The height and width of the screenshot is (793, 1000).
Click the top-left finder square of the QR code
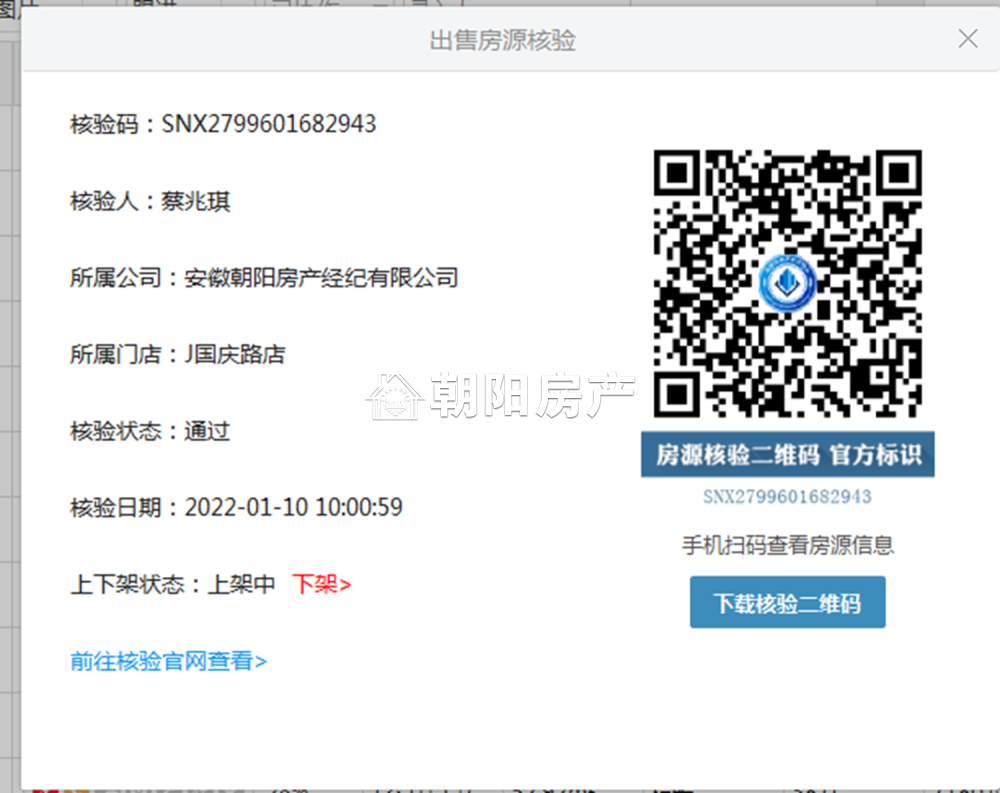tap(677, 173)
